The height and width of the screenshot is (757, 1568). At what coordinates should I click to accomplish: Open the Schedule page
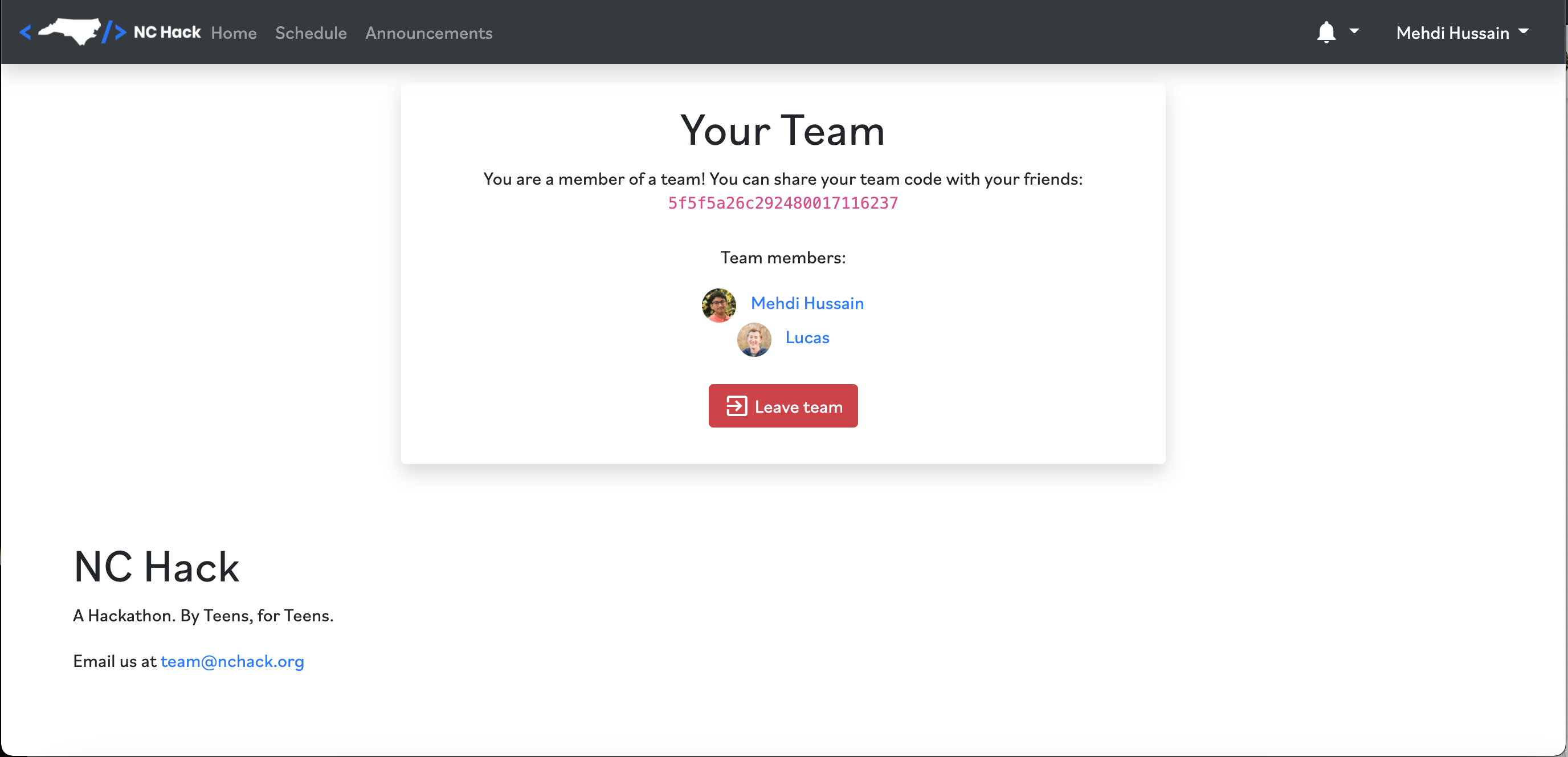(311, 33)
